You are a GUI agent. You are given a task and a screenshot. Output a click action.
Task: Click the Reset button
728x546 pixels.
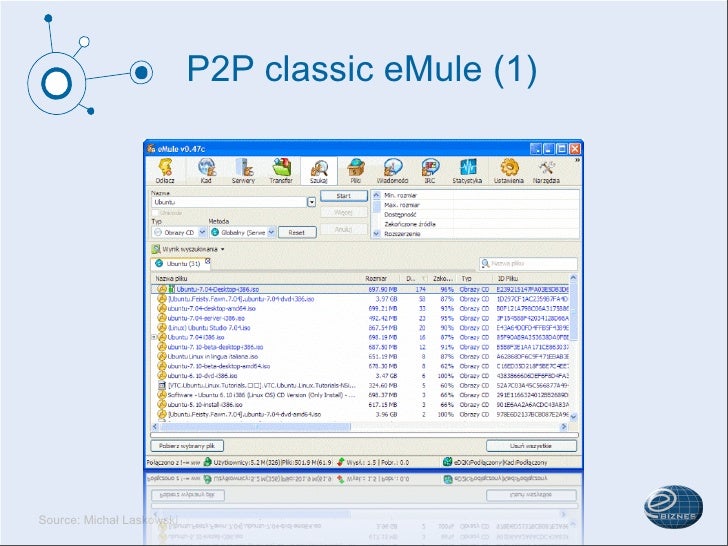click(x=297, y=232)
